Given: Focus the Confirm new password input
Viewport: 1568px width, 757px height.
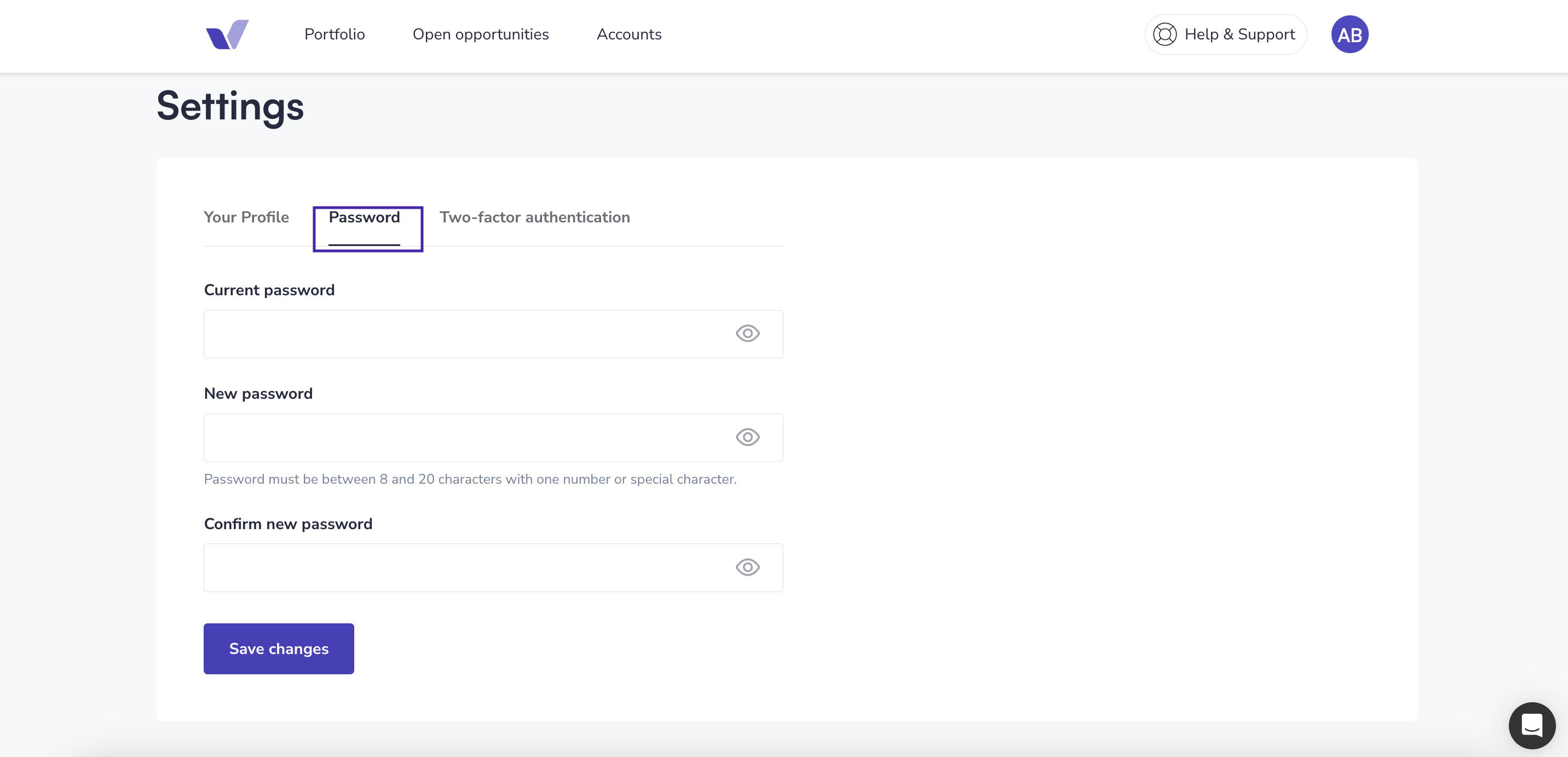Looking at the screenshot, I should (493, 567).
